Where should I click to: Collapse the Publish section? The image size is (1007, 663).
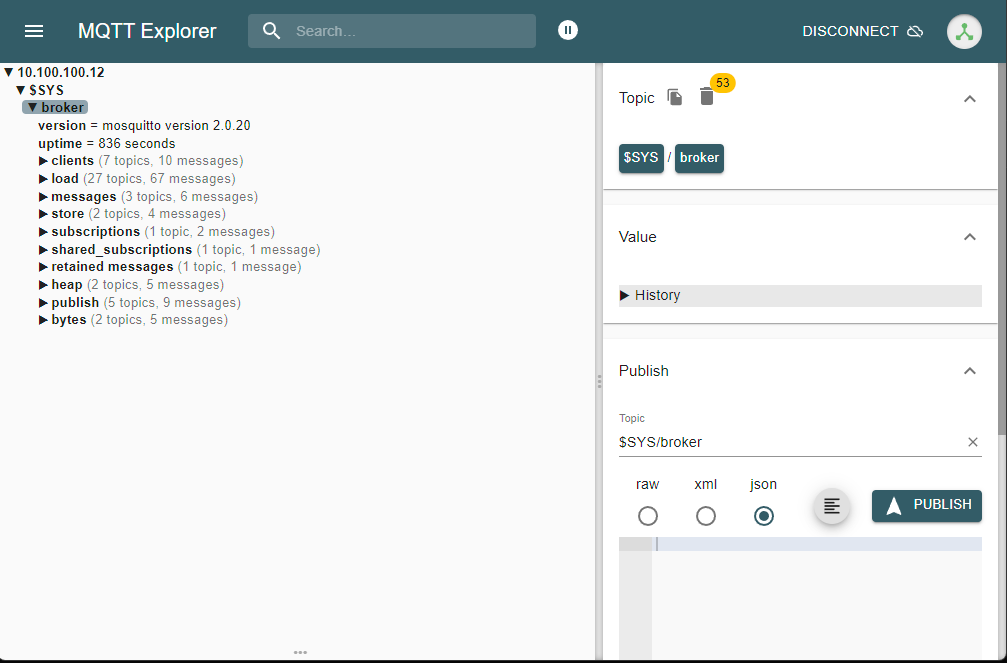[x=970, y=371]
